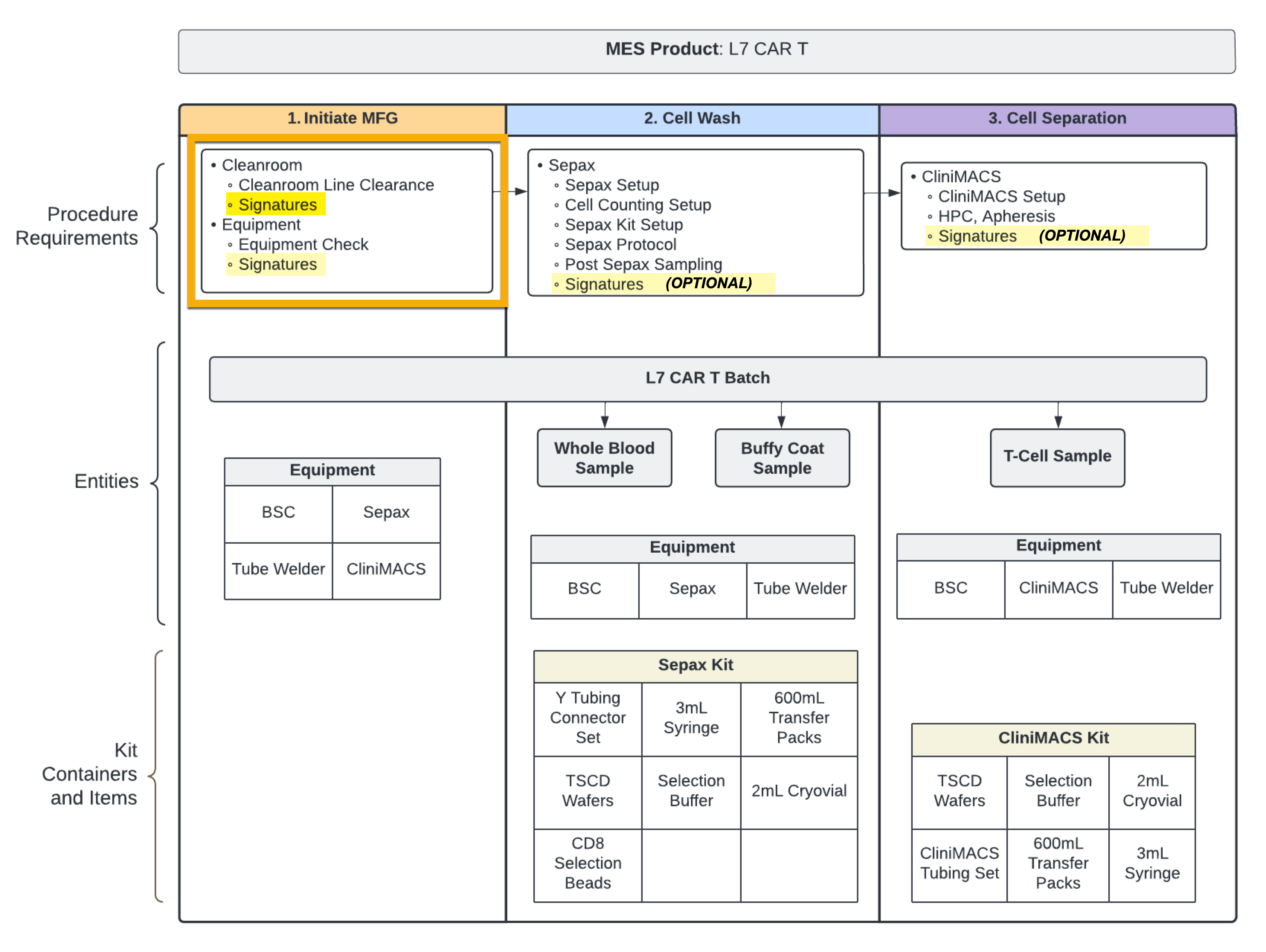Click Equipment header in Cell Wash column
The height and width of the screenshot is (952, 1266).
(x=693, y=549)
